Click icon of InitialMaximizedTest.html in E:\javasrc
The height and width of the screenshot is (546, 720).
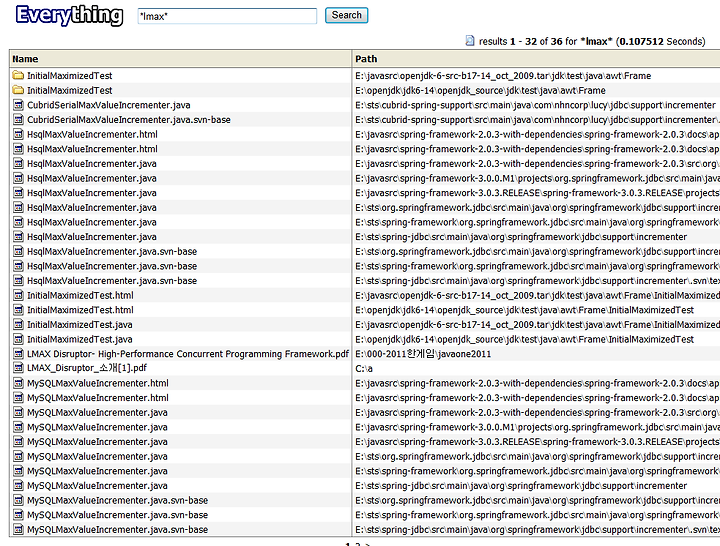click(18, 295)
